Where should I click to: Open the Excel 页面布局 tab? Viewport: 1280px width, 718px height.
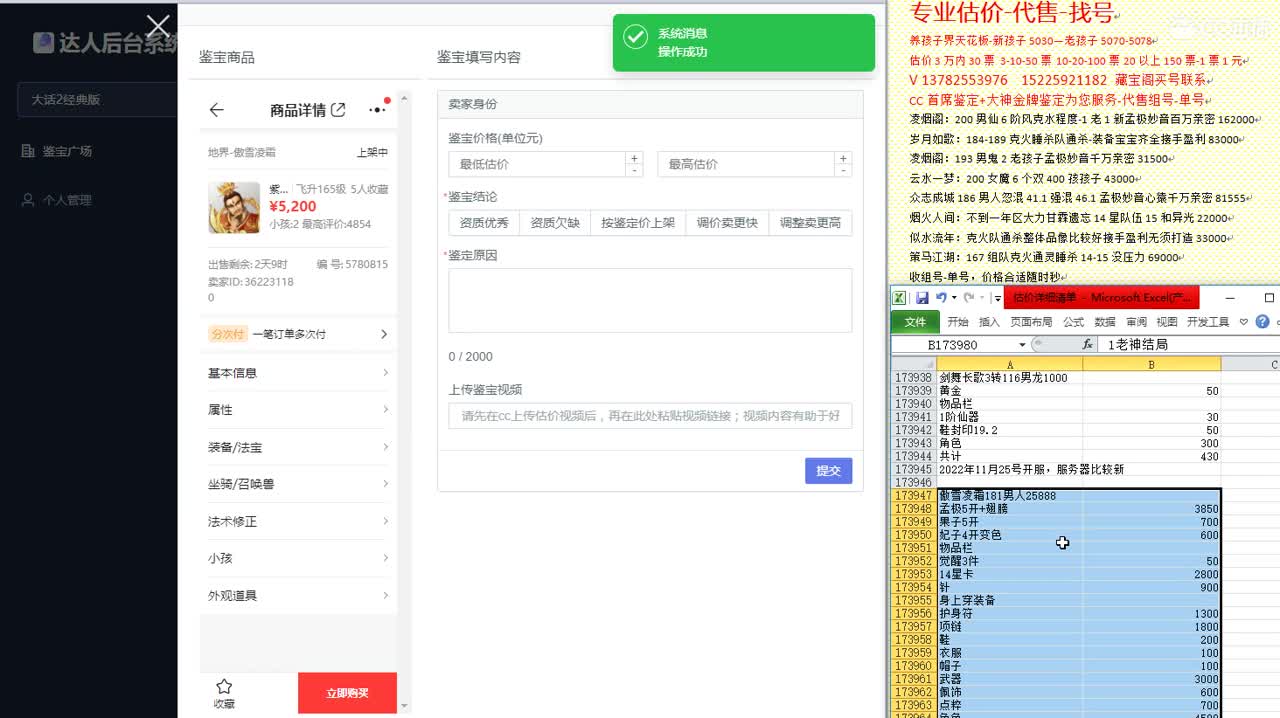click(1031, 322)
